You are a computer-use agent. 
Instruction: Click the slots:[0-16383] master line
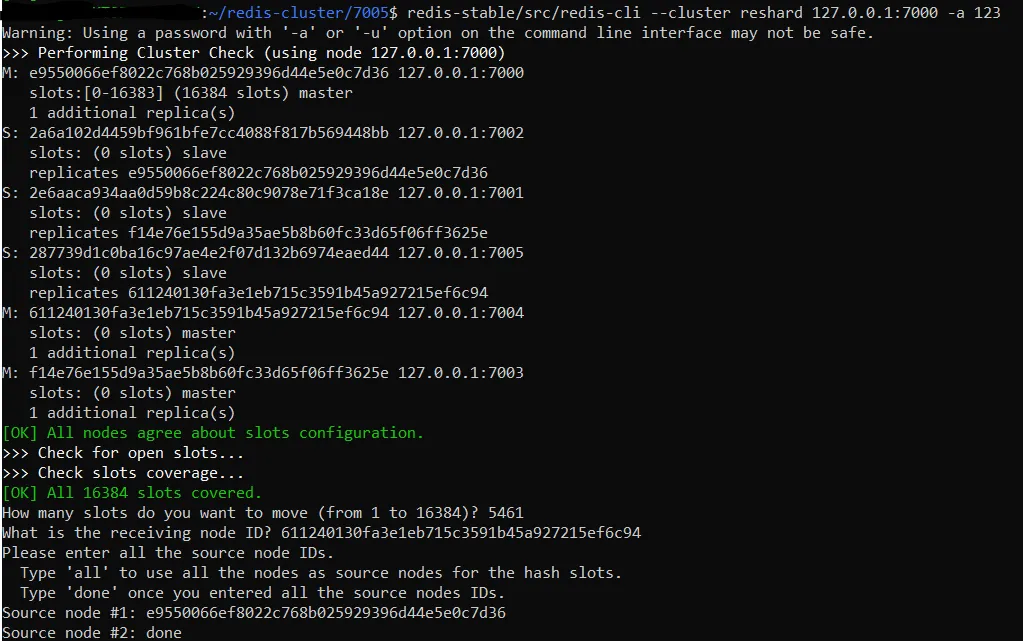click(191, 93)
